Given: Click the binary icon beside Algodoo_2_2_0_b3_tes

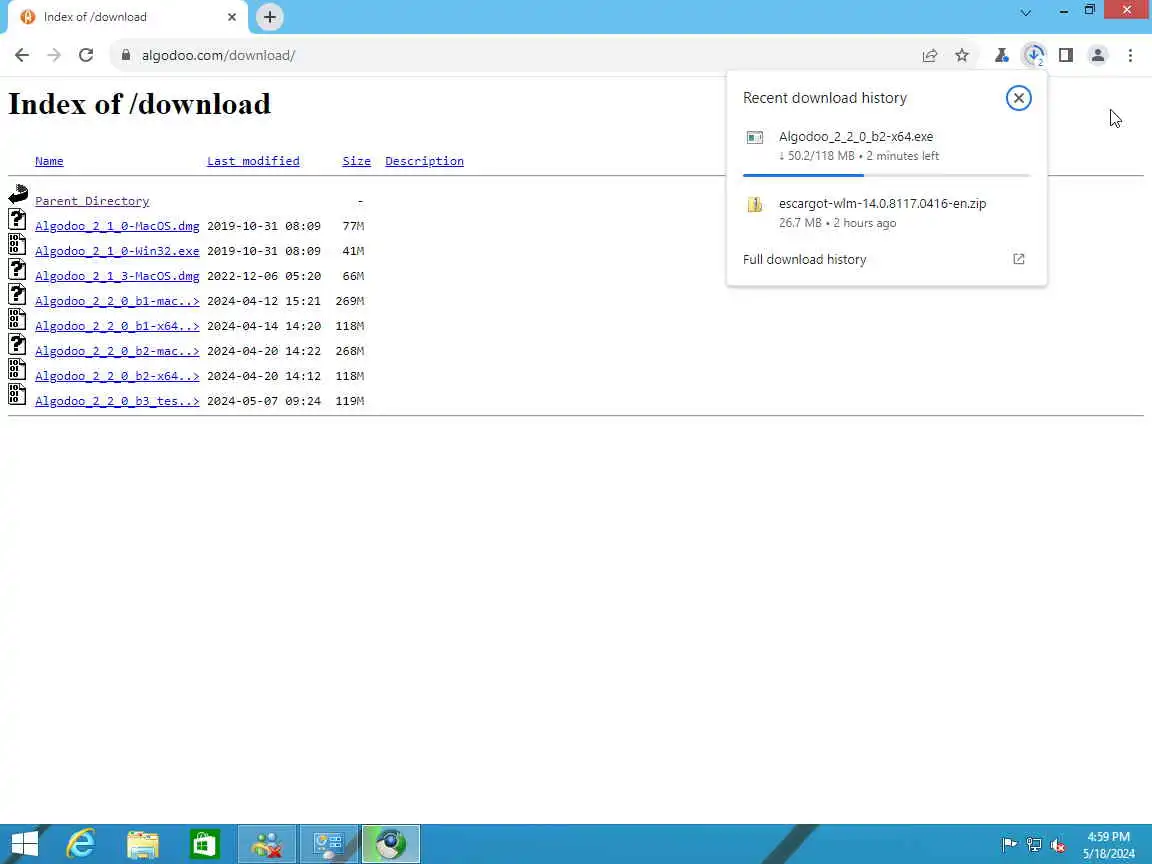Looking at the screenshot, I should pos(17,394).
